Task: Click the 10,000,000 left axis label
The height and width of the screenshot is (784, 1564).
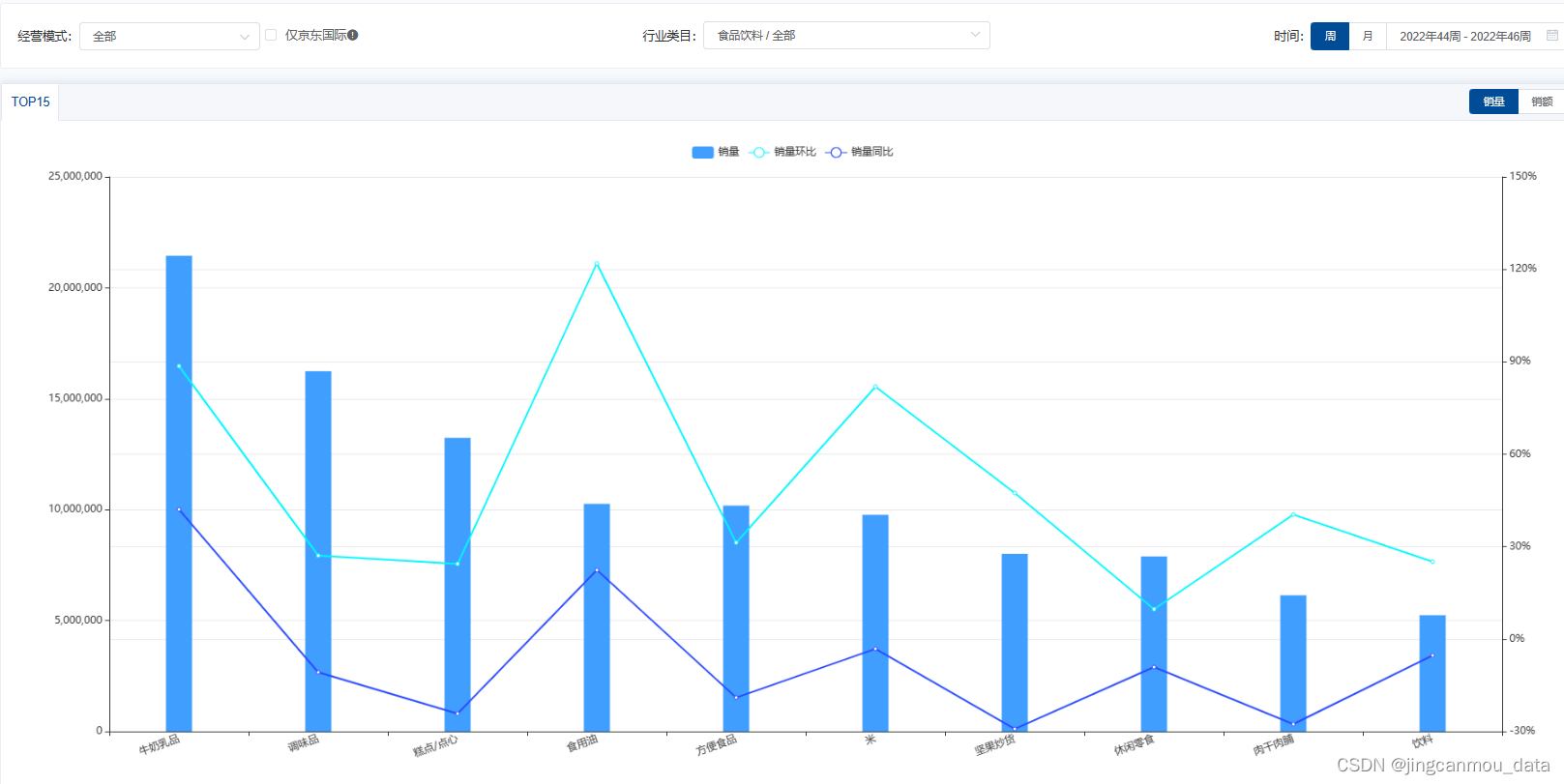Action: (75, 508)
